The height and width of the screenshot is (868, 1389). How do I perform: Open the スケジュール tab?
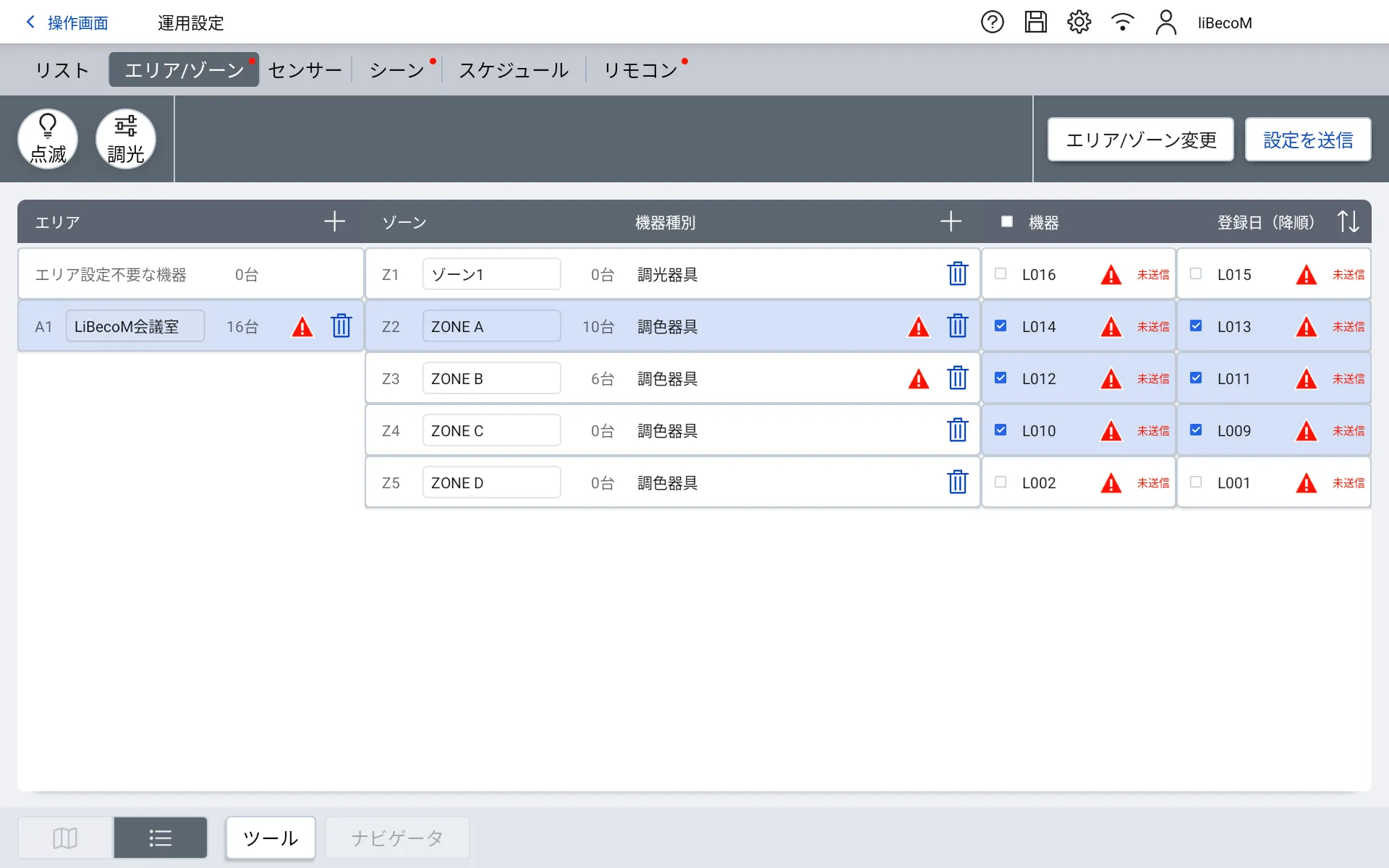[514, 70]
